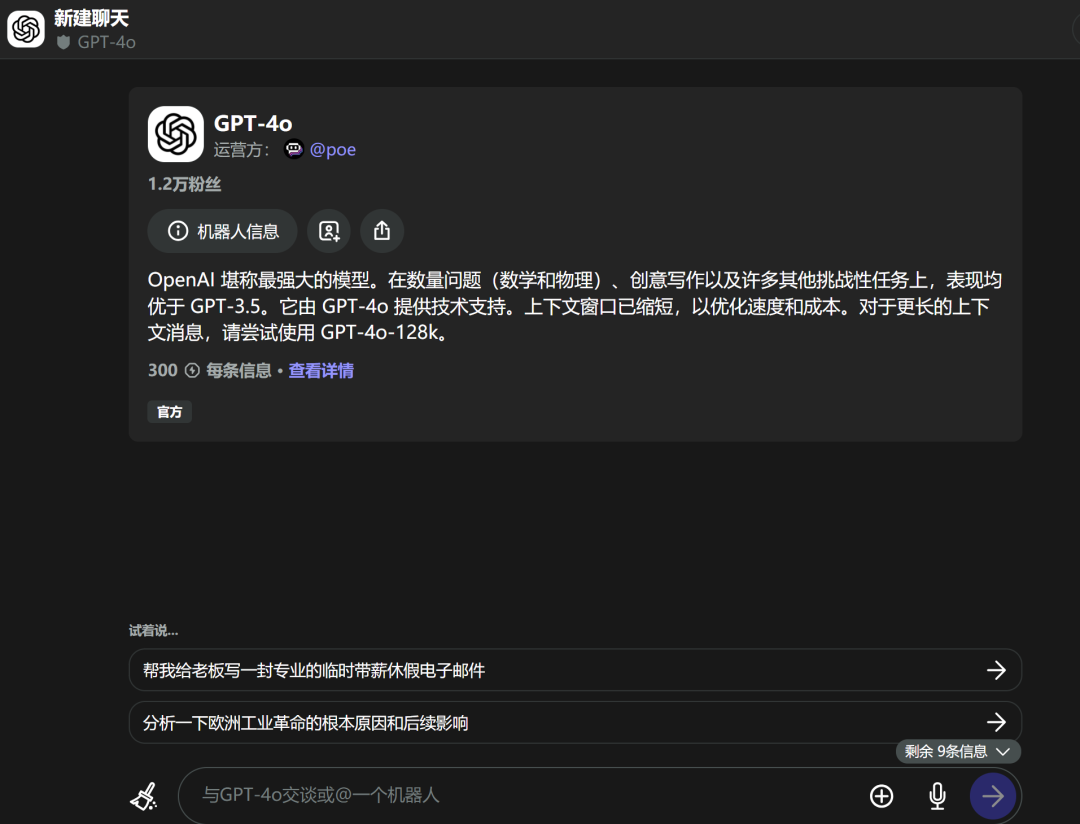Click the arrow on the 工业革命 suggestion
Image resolution: width=1080 pixels, height=824 pixels.
coord(996,722)
